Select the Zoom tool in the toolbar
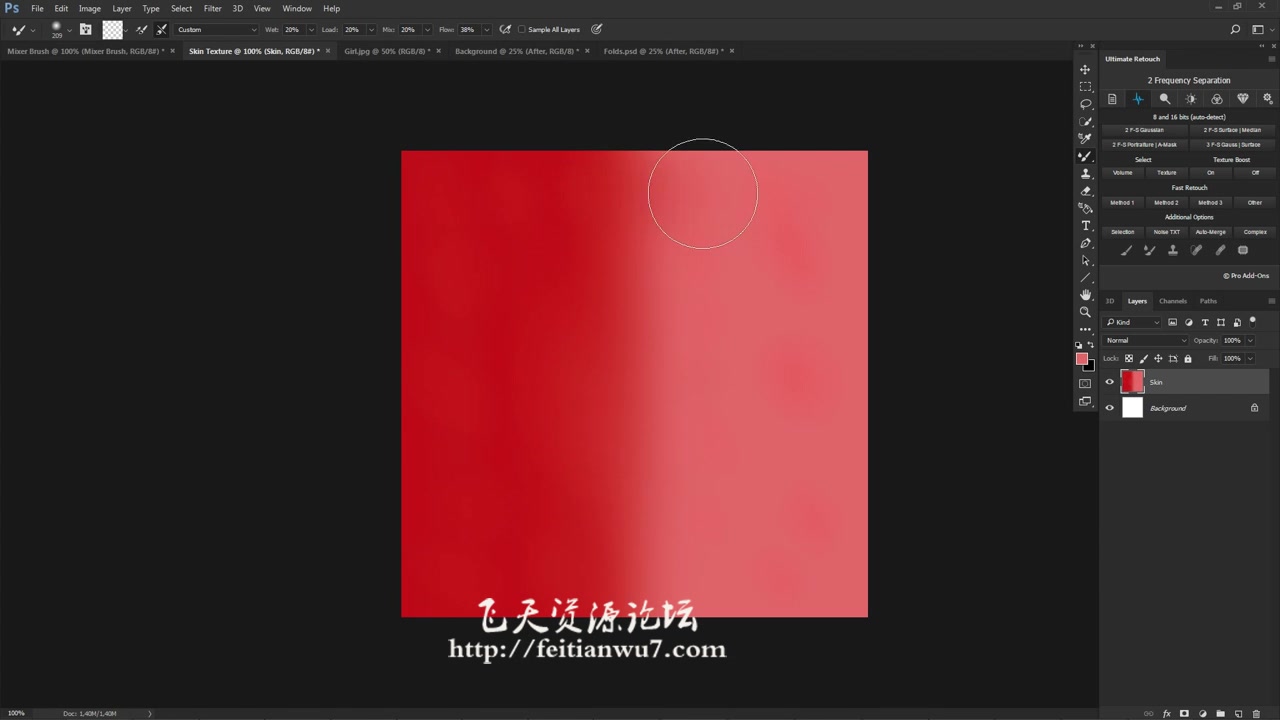 pos(1085,312)
